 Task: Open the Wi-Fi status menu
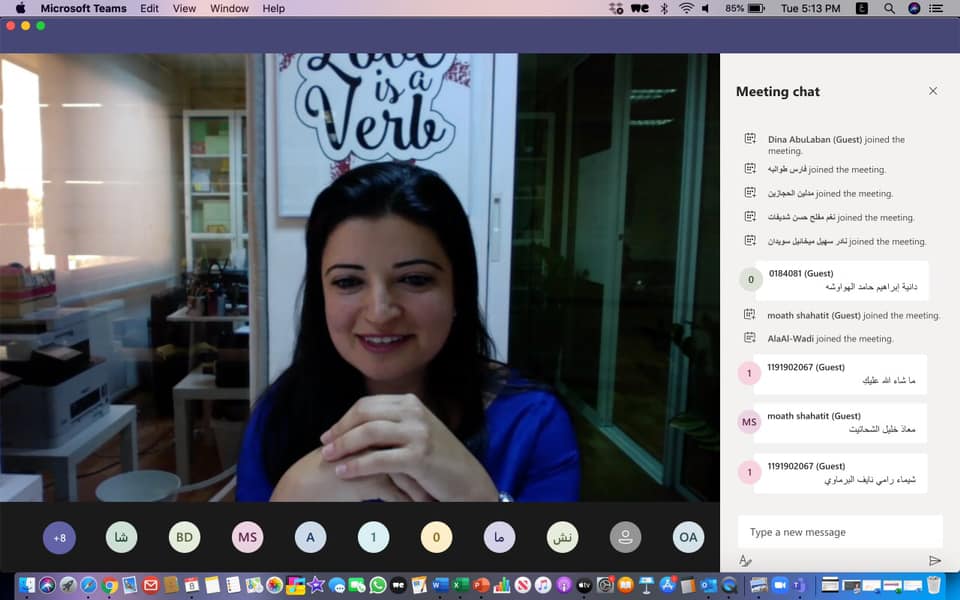(686, 8)
